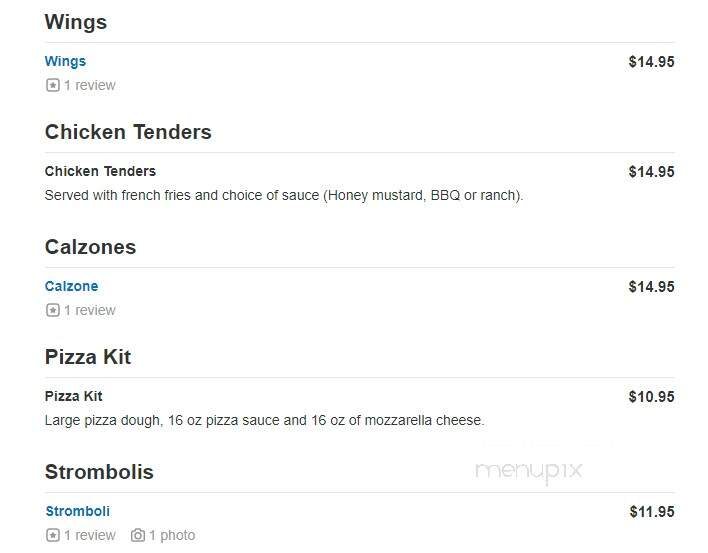Click the Wings $14.95 price

tap(651, 62)
